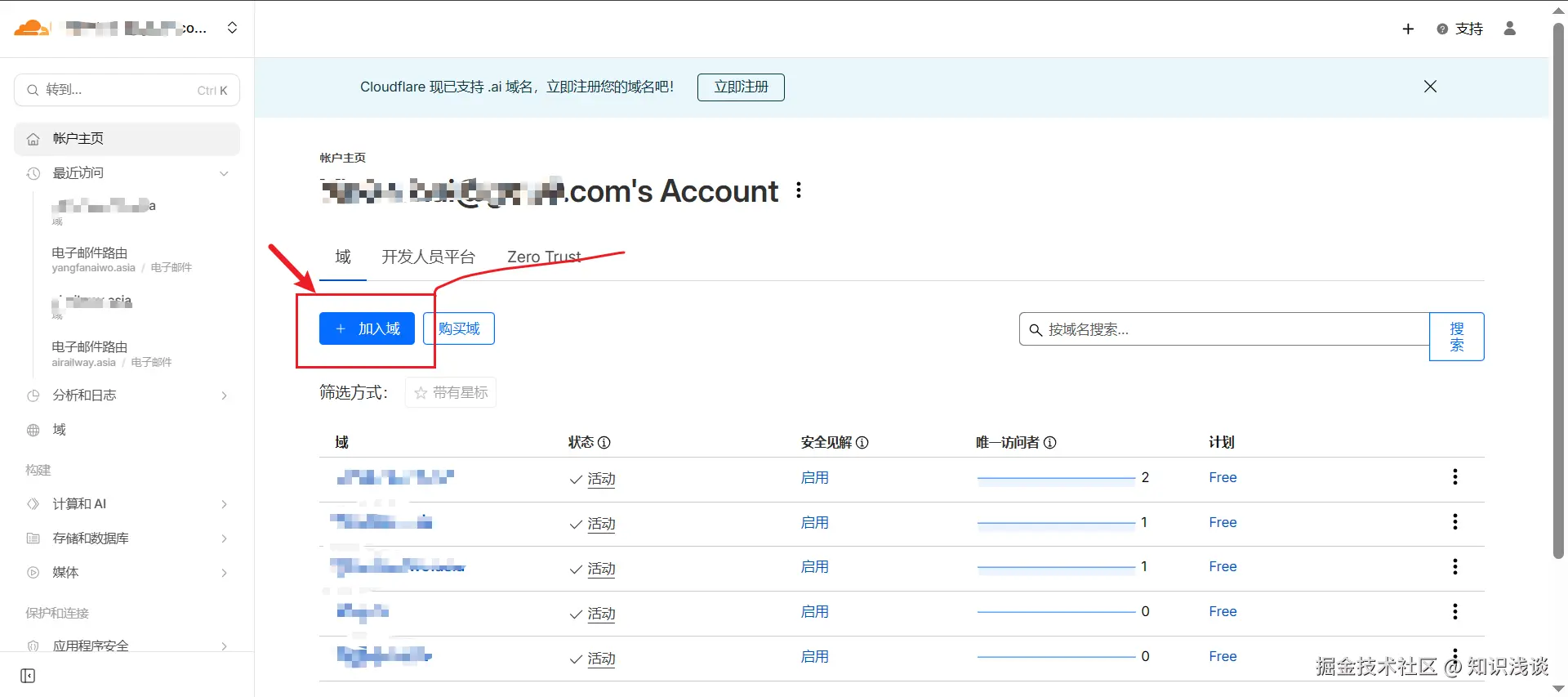The width and height of the screenshot is (1568, 697).
Task: Click the 购买域 button
Action: (x=459, y=328)
